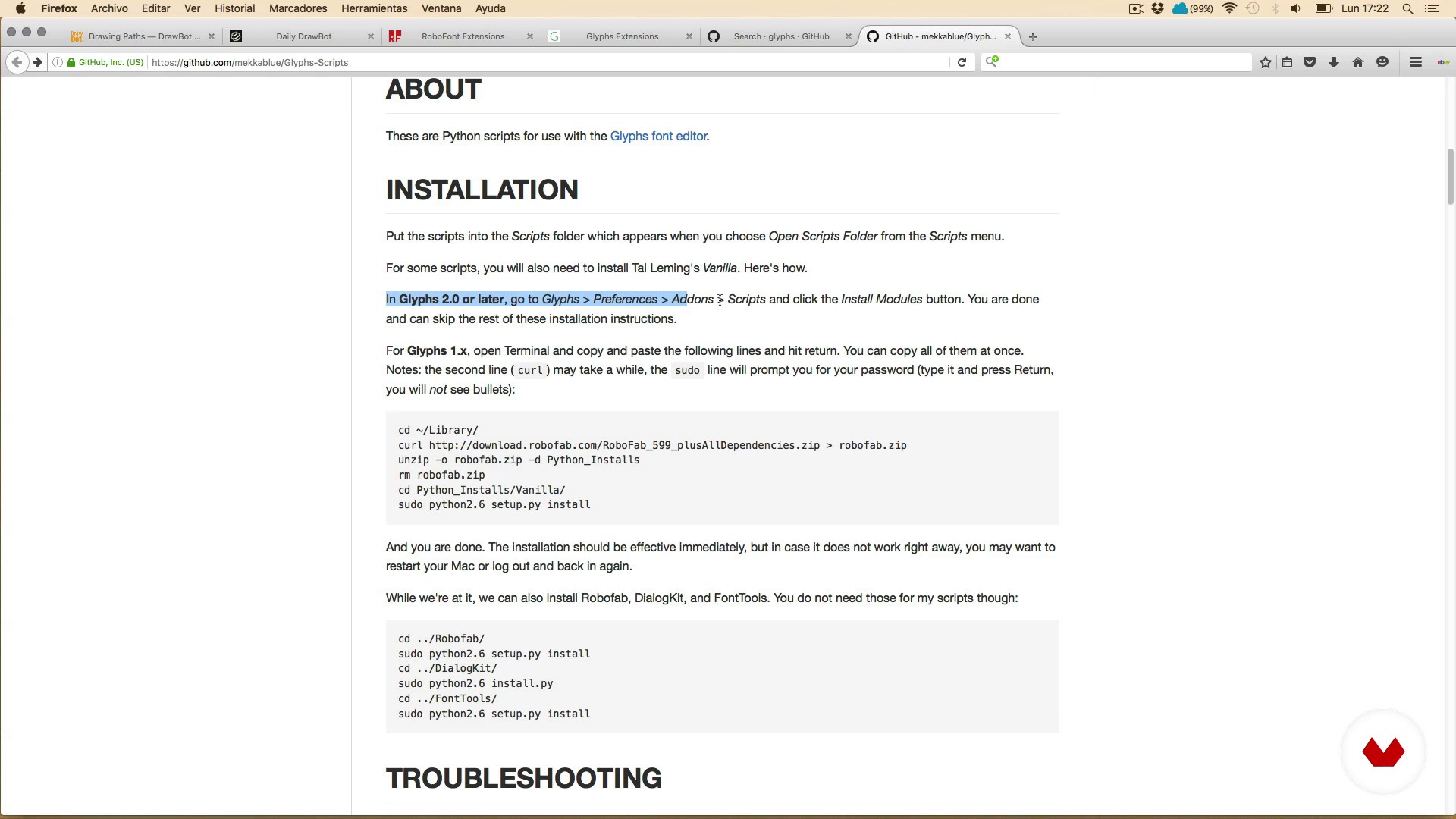The height and width of the screenshot is (819, 1456).
Task: Switch to Glyphs Extensions tab
Action: click(x=622, y=36)
